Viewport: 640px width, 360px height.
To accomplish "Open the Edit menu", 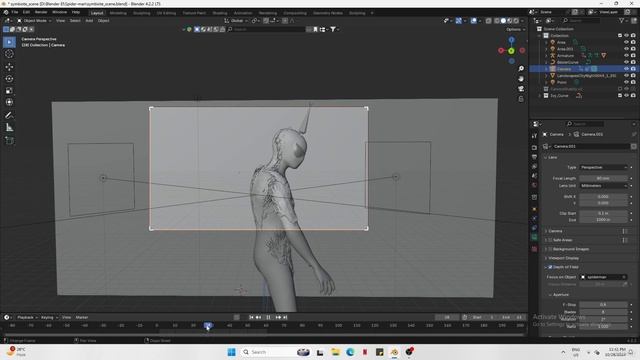I will click(26, 12).
